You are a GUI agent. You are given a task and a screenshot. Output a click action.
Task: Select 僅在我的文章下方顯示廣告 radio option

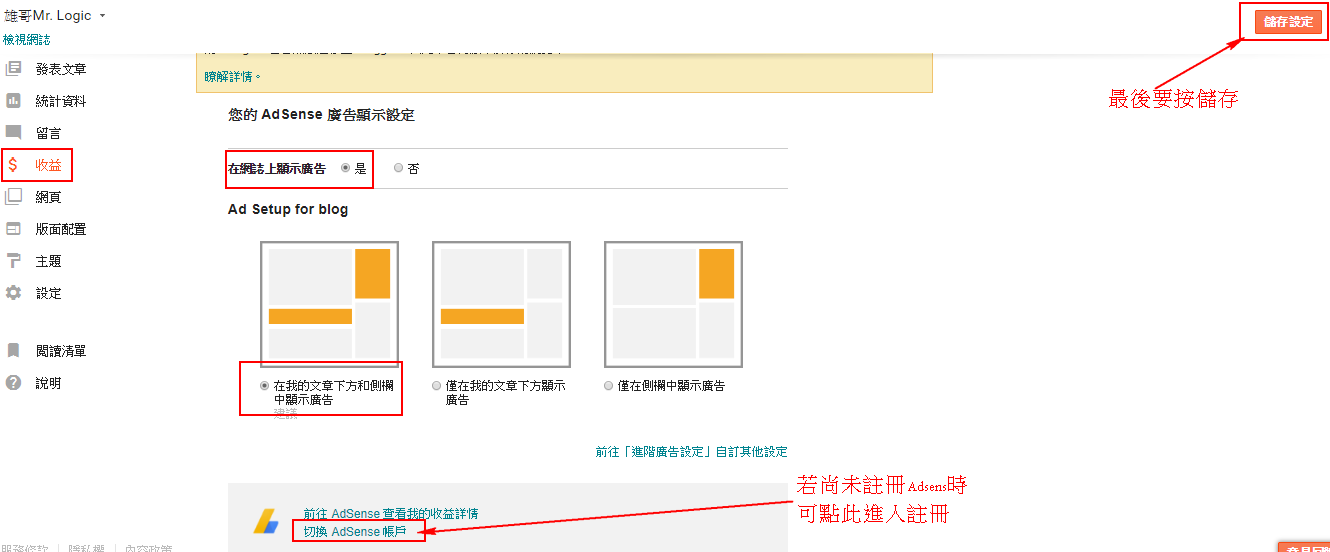click(436, 385)
